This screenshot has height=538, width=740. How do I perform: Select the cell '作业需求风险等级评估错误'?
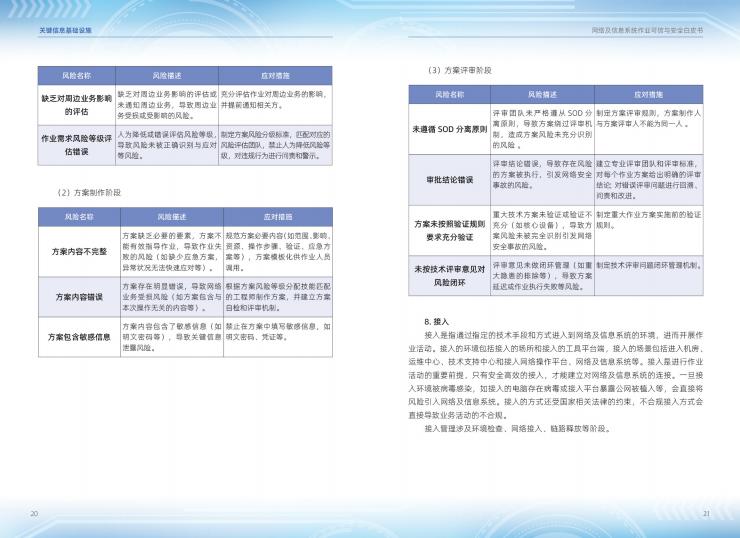(x=76, y=145)
